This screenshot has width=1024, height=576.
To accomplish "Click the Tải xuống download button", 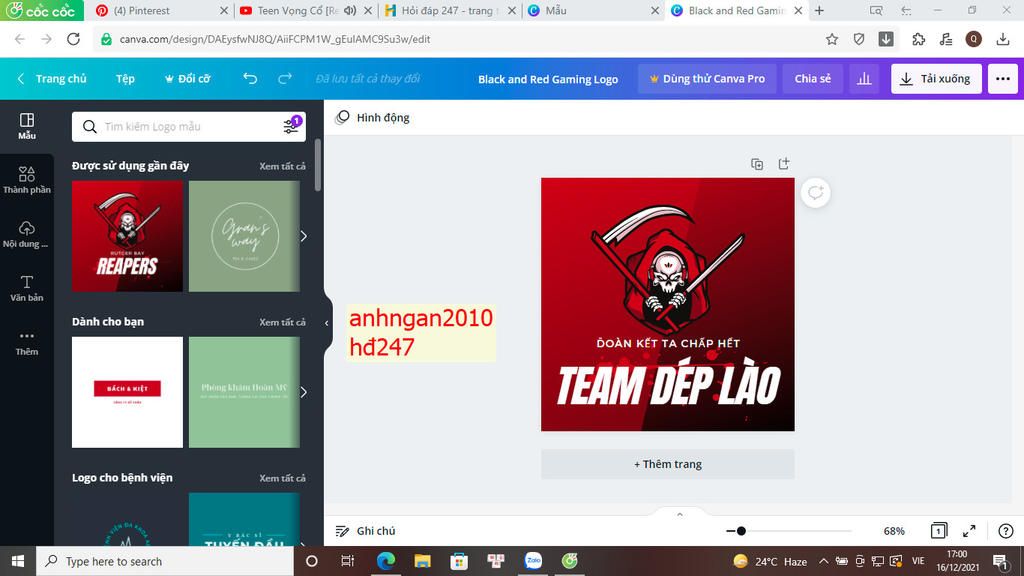I will click(936, 78).
